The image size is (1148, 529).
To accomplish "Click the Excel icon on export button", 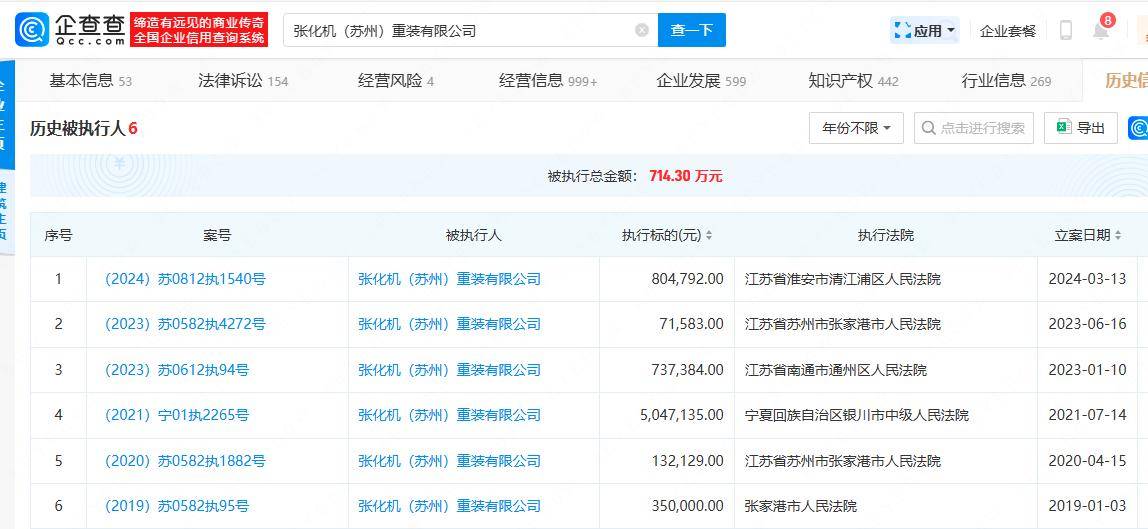I will 1064,128.
